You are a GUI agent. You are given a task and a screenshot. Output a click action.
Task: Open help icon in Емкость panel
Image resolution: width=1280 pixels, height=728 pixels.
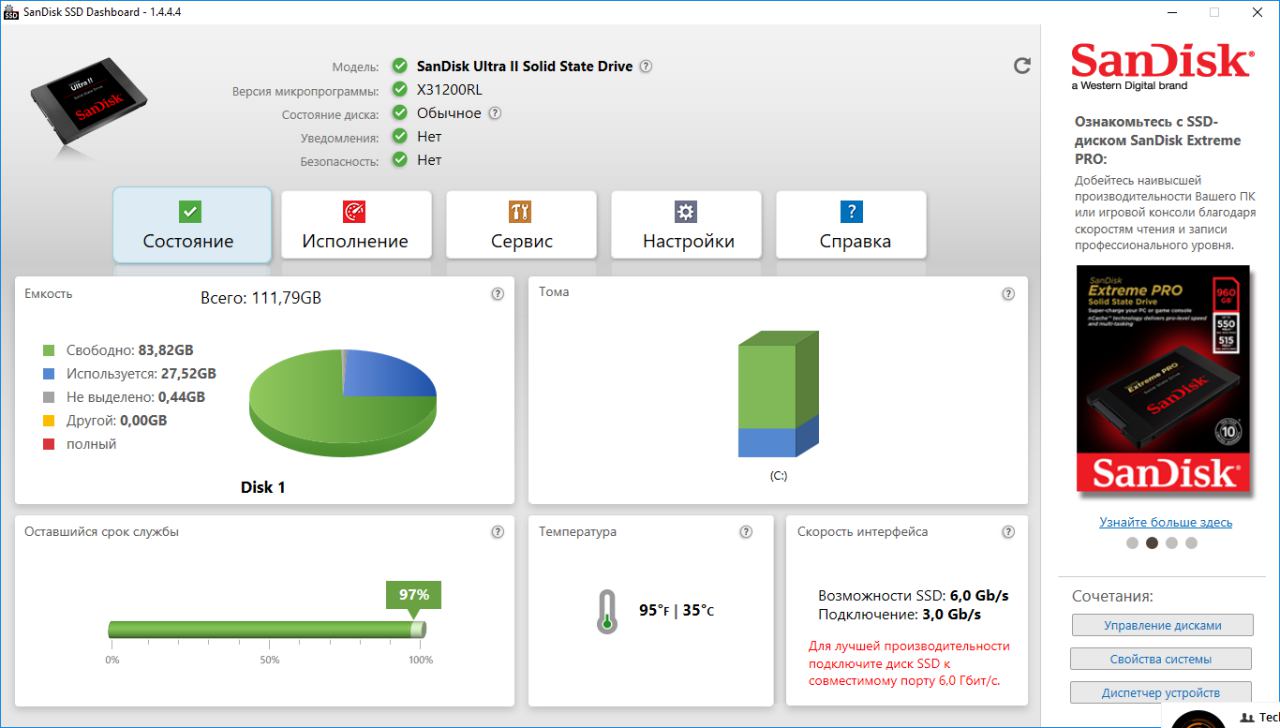click(x=497, y=294)
